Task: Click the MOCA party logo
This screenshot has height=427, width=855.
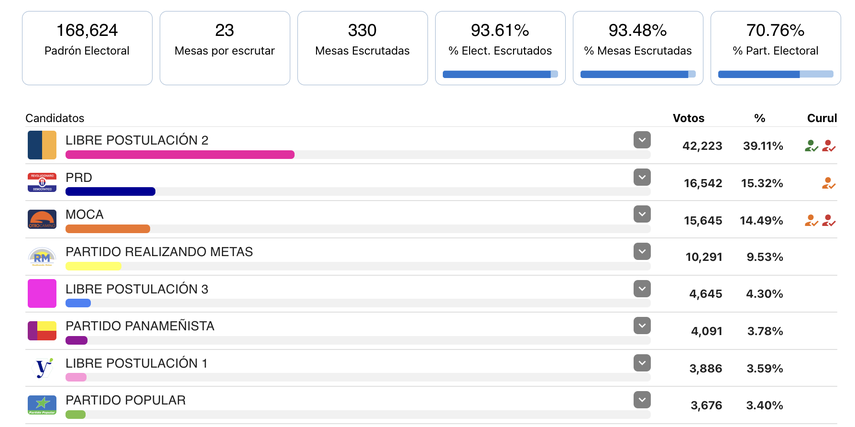Action: pyautogui.click(x=42, y=219)
